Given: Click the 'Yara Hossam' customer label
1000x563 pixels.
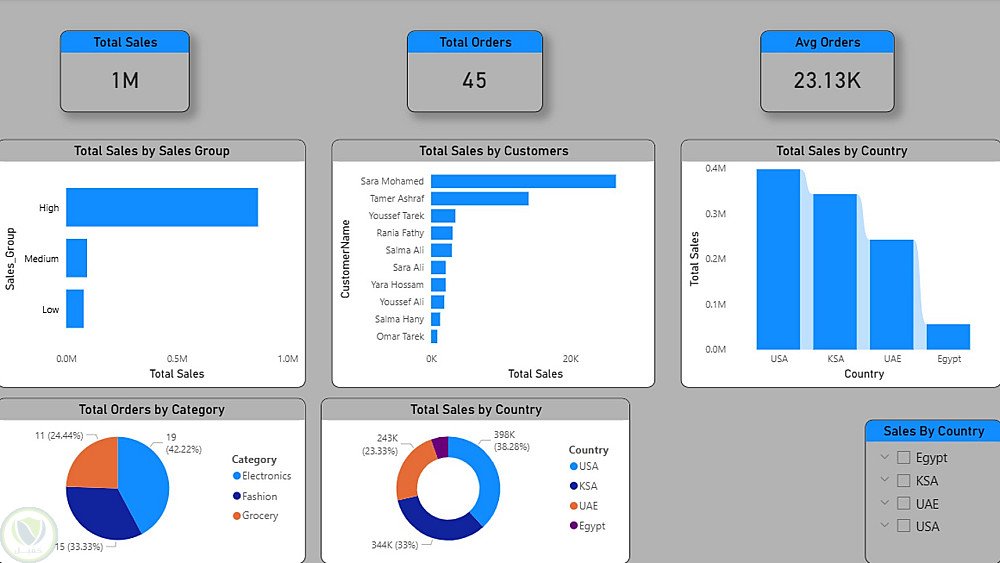Looking at the screenshot, I should (x=397, y=284).
